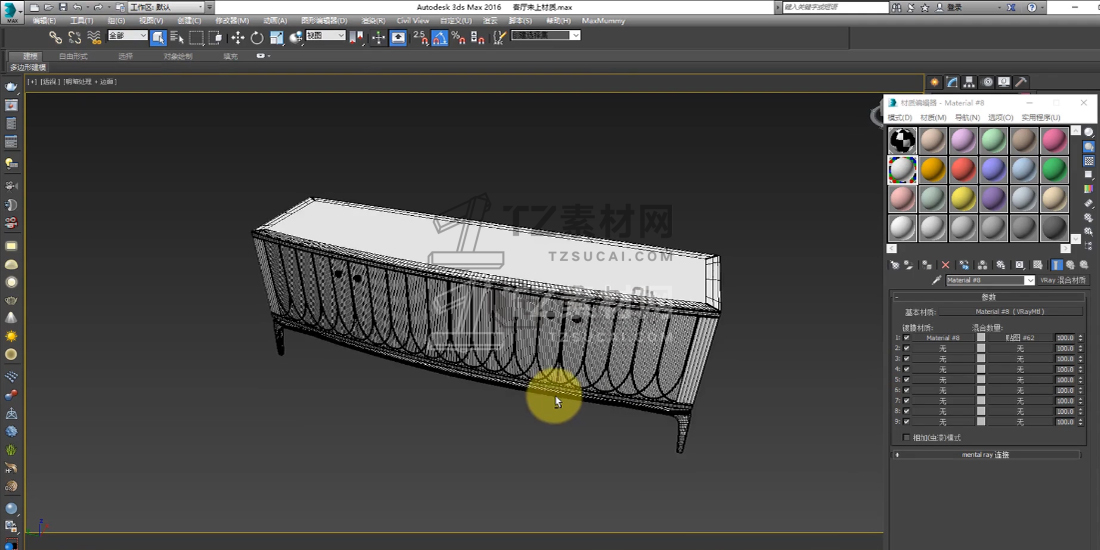Toggle the Angle Snap icon

[439, 38]
